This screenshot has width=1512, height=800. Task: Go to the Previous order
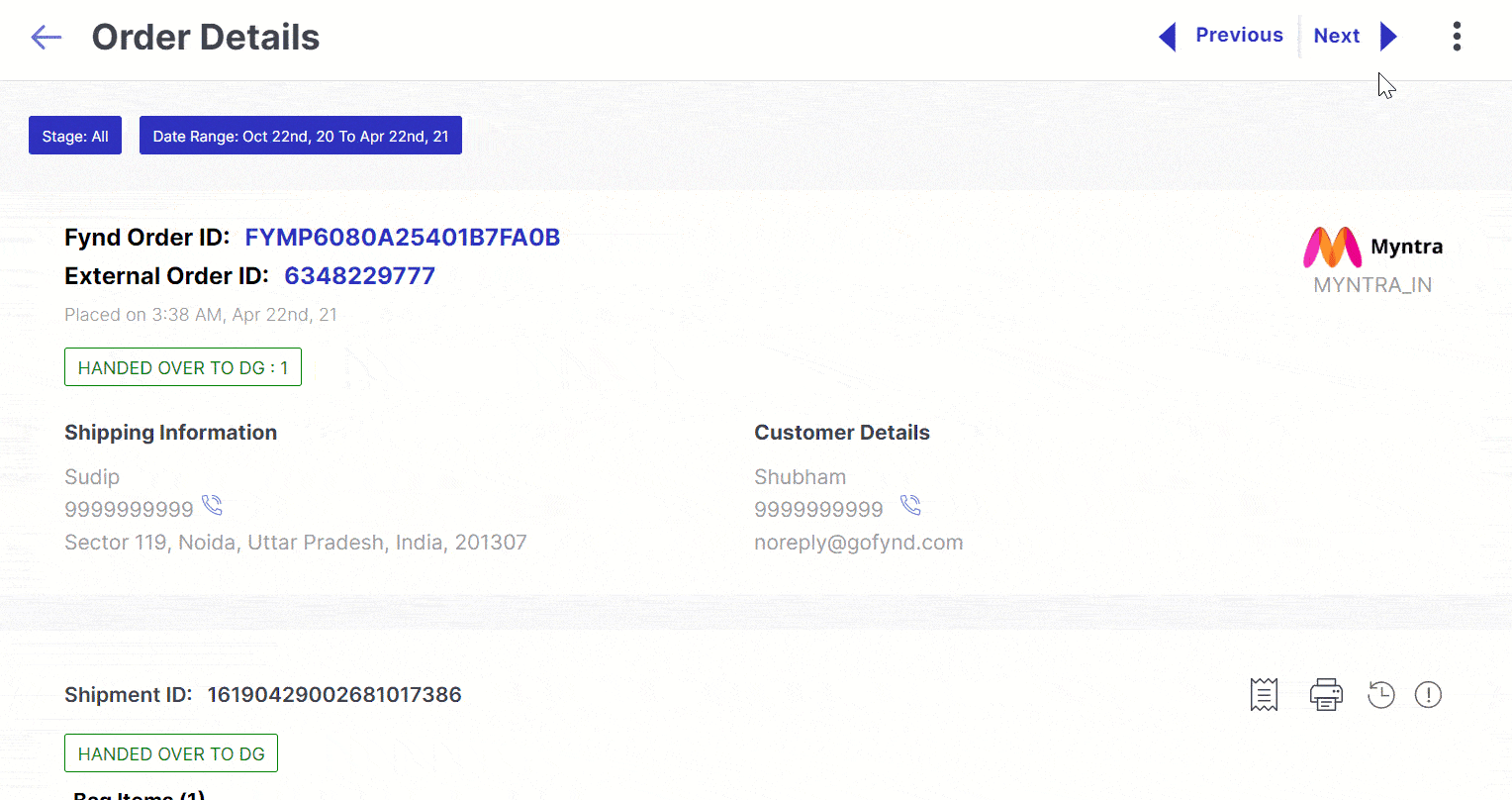(1239, 36)
